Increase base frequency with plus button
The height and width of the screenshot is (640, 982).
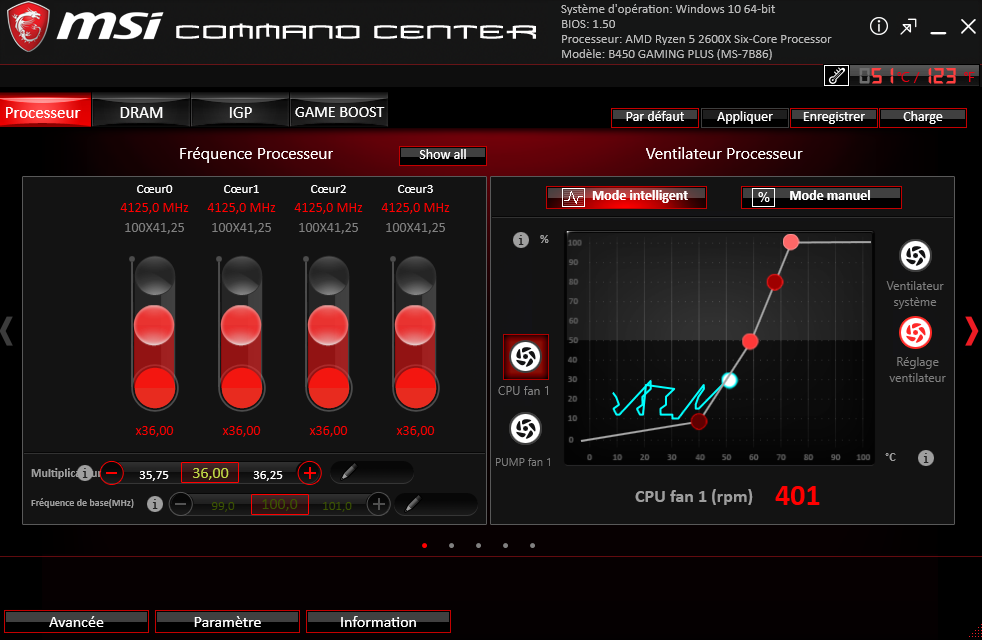(378, 503)
